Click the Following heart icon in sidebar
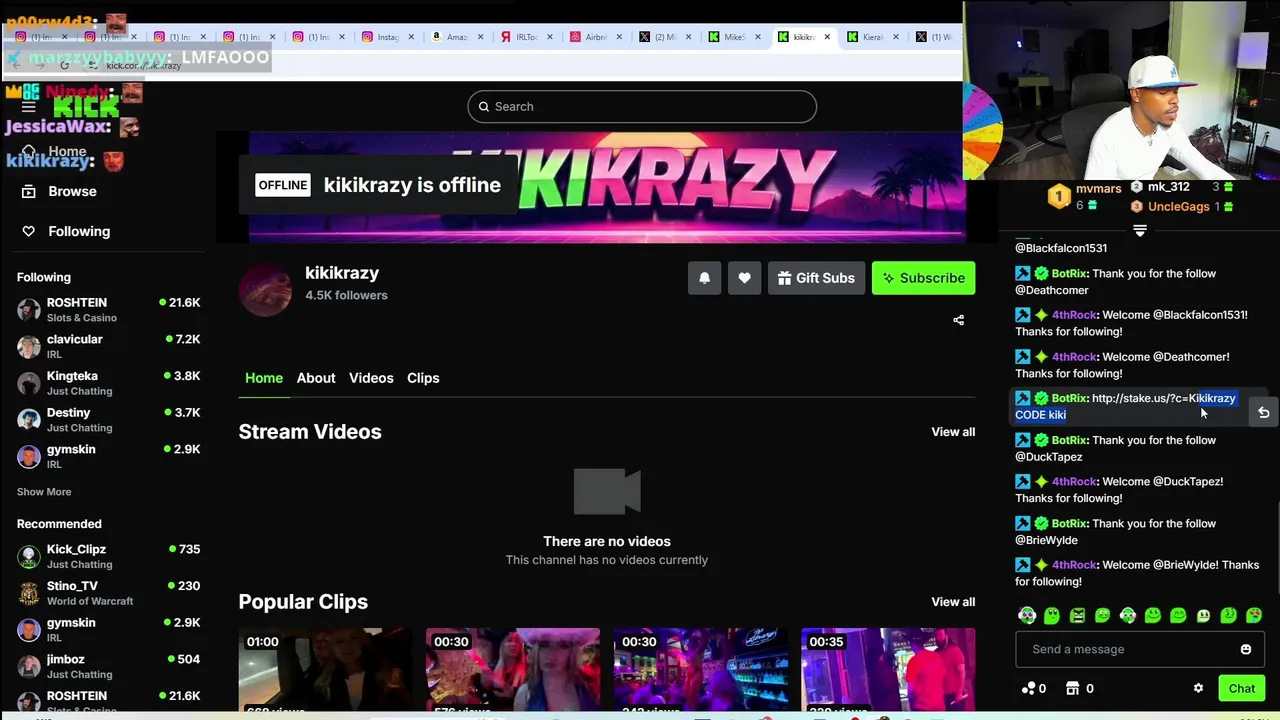1280x720 pixels. click(x=28, y=231)
